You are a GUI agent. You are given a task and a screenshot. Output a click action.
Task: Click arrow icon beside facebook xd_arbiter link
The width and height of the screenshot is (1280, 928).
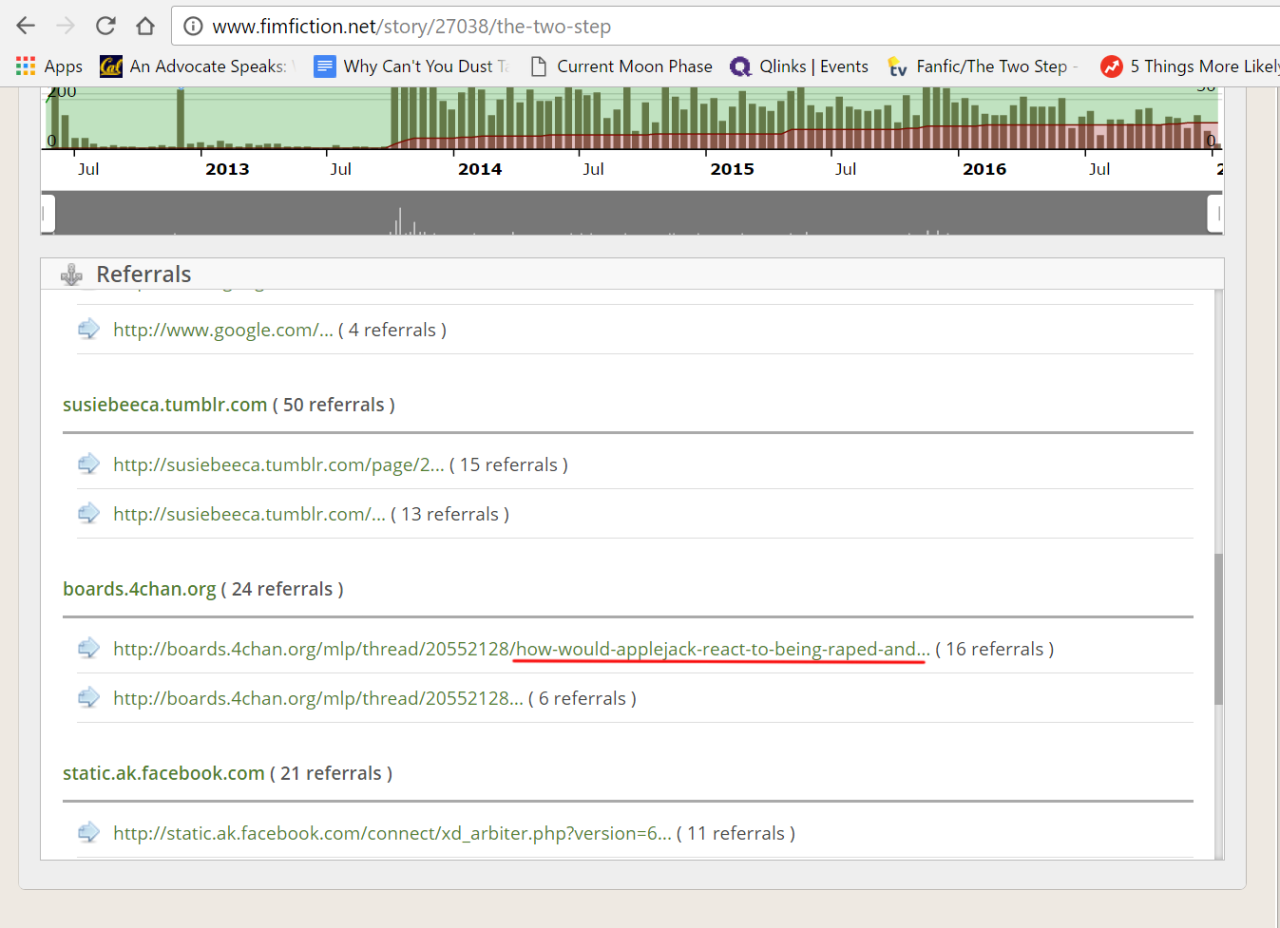pos(89,832)
